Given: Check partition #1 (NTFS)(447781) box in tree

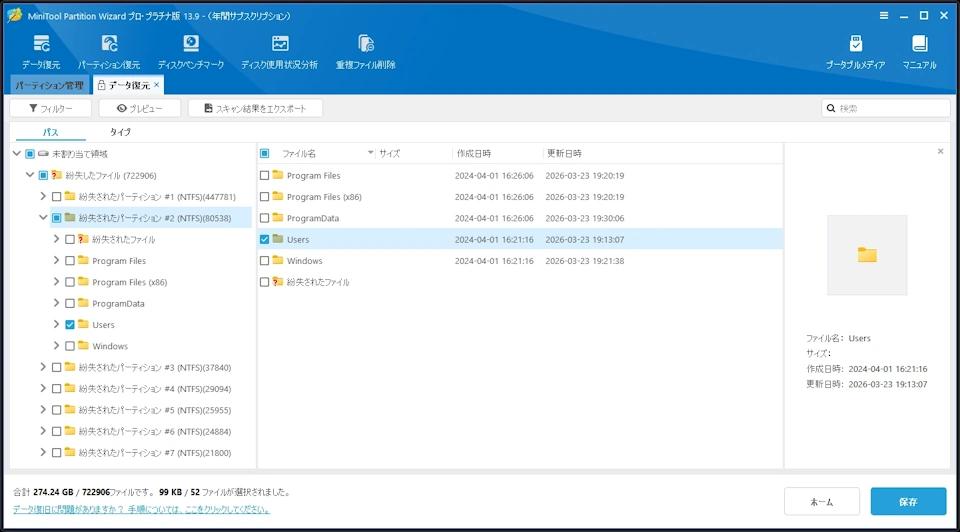Looking at the screenshot, I should (x=56, y=197).
